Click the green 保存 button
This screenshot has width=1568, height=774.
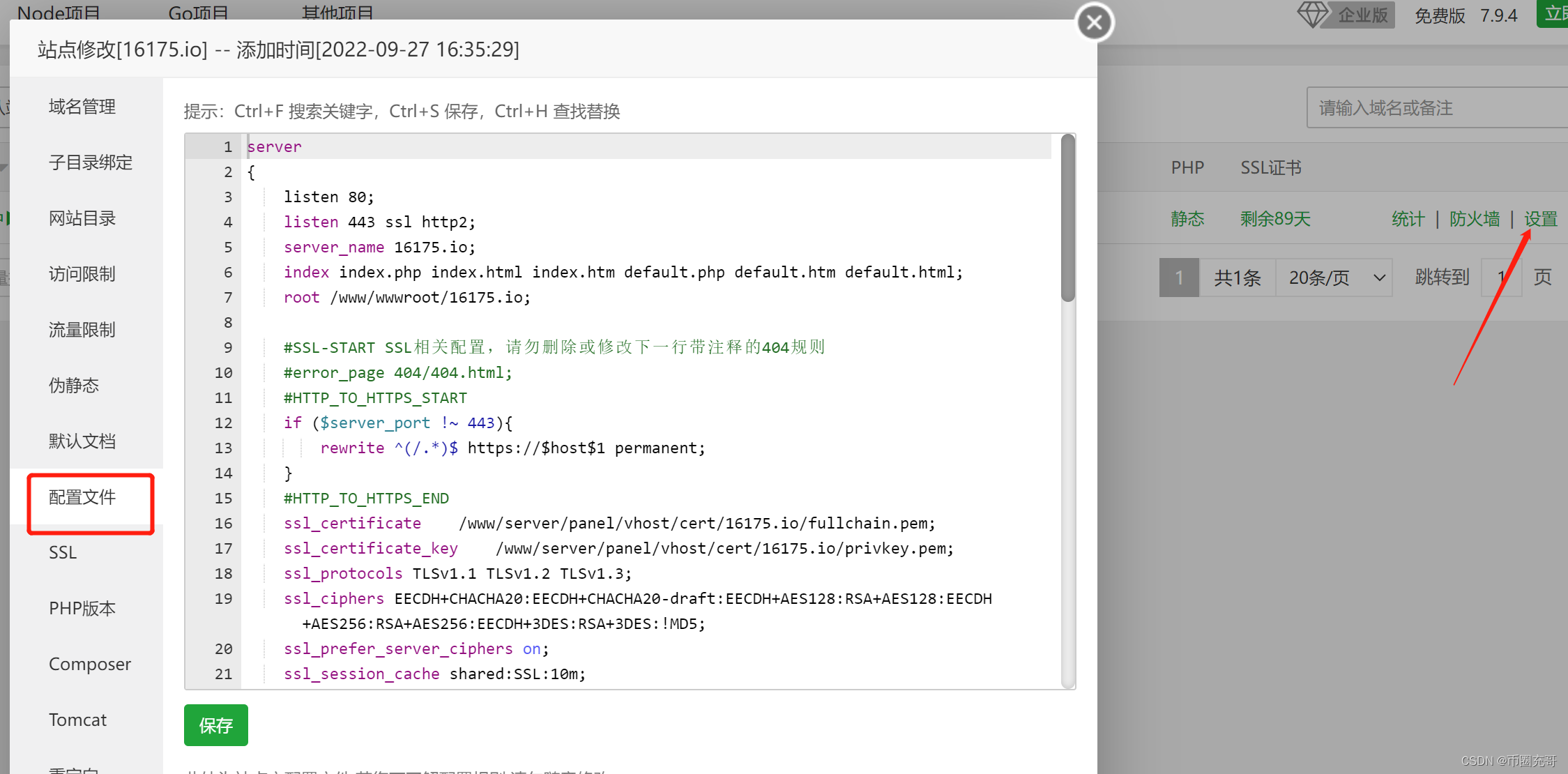tap(215, 725)
